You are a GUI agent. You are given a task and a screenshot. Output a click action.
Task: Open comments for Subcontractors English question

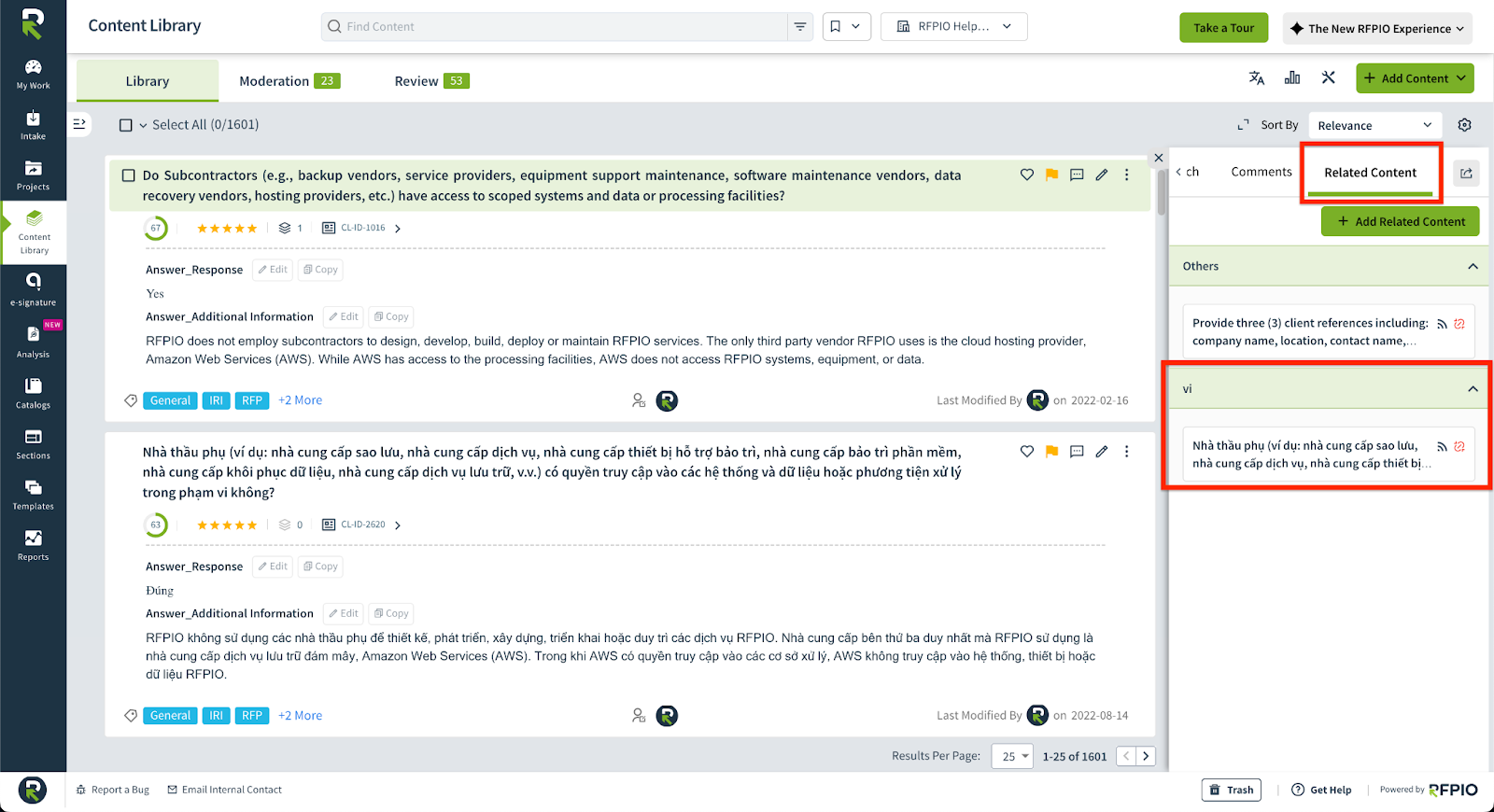tap(1077, 175)
